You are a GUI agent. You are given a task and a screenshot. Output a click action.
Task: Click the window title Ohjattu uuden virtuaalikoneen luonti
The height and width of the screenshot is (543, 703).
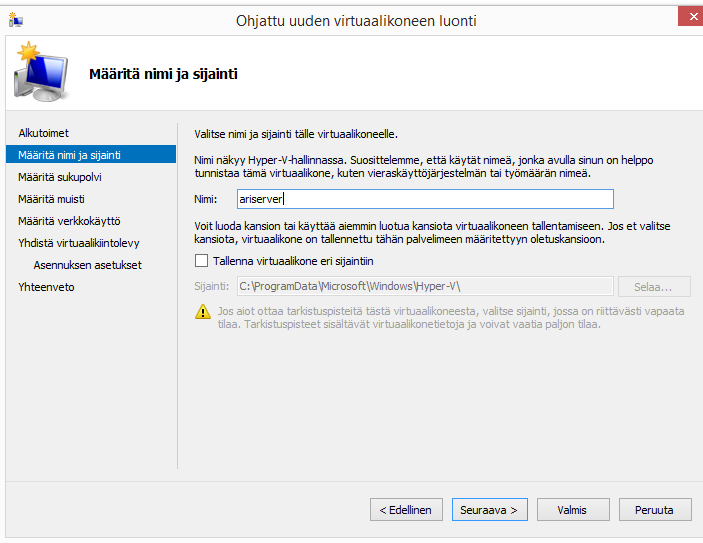tap(356, 21)
